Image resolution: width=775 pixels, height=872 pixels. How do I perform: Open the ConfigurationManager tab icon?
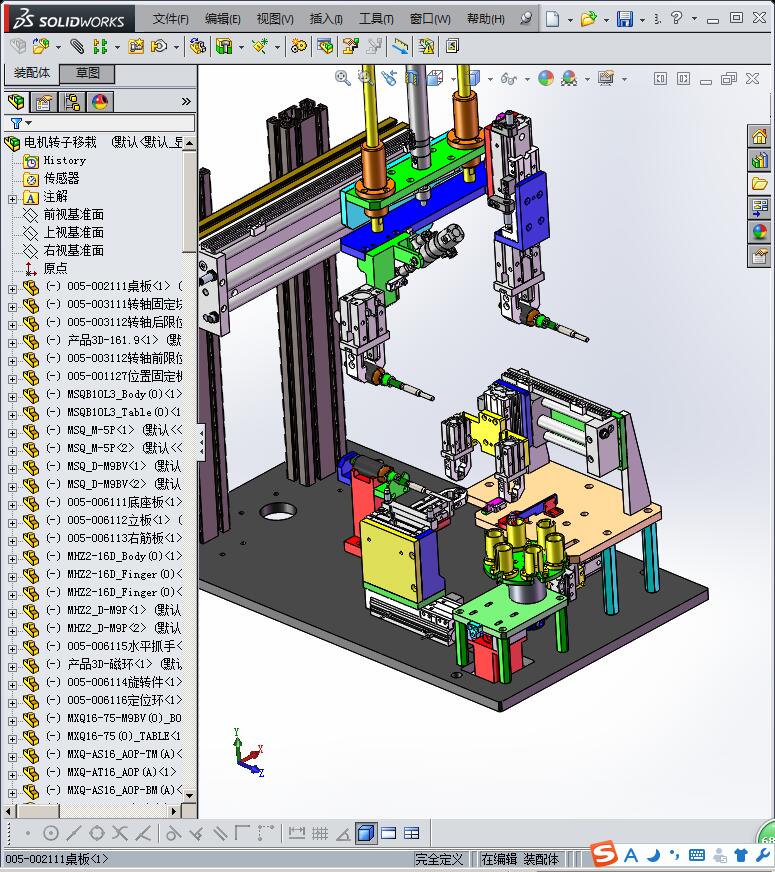coord(72,102)
